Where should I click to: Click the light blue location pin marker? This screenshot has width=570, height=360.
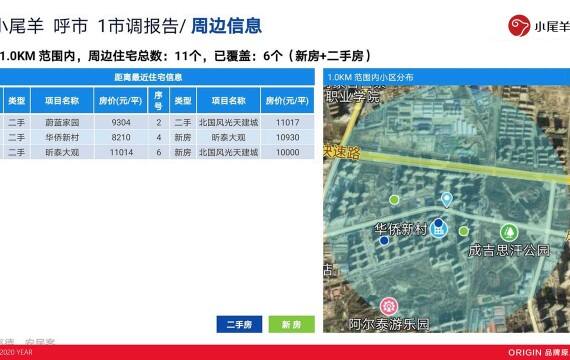pos(446,200)
